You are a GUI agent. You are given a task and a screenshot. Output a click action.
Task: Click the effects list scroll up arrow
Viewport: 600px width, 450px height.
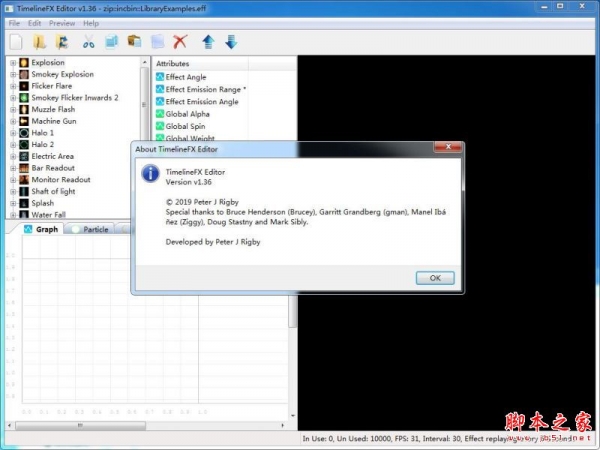(145, 62)
